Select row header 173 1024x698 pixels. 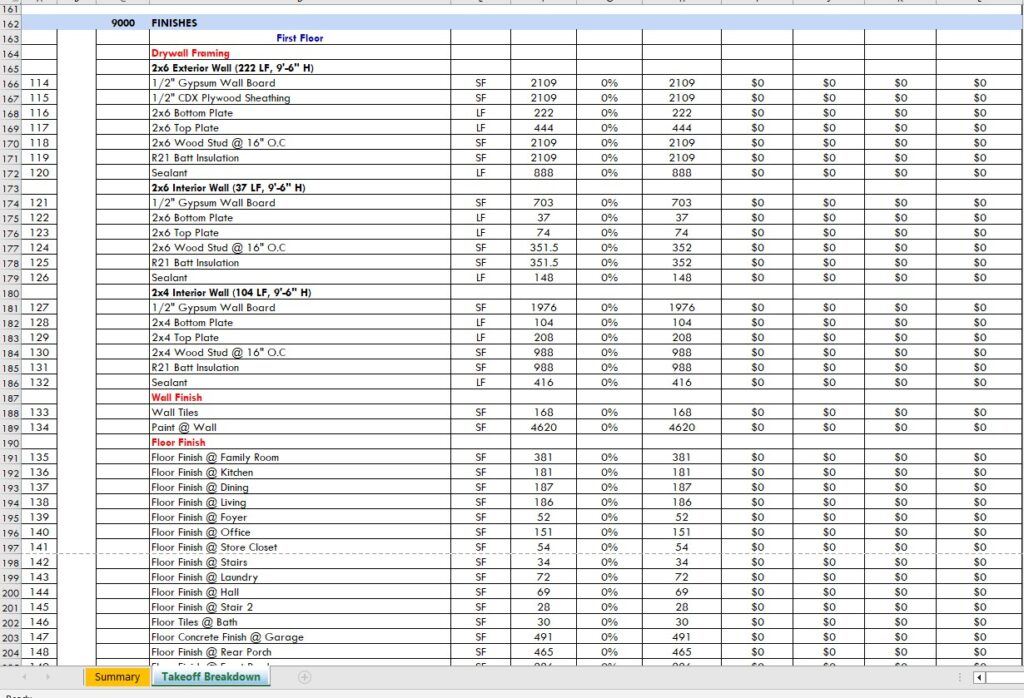point(10,188)
